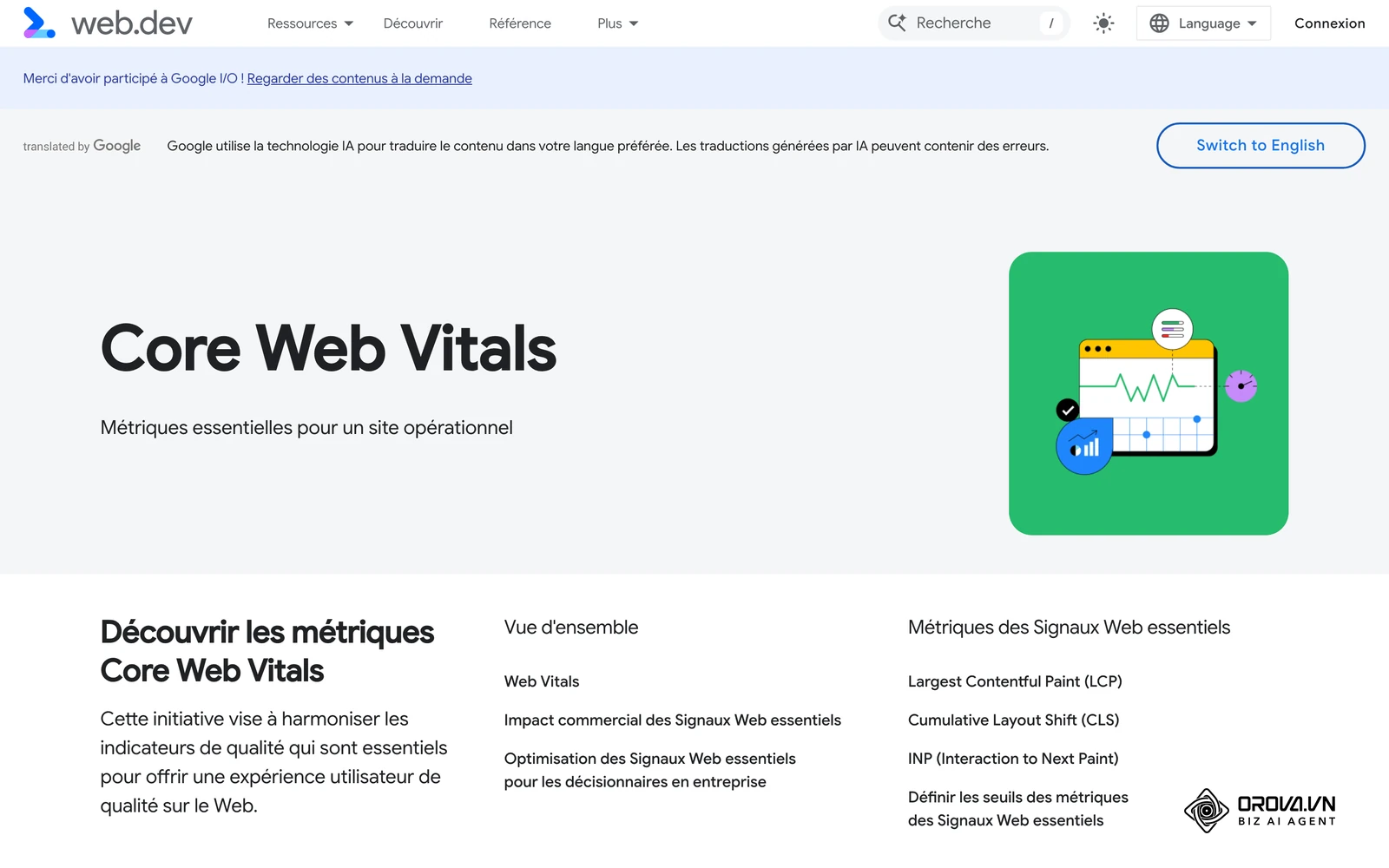The width and height of the screenshot is (1389, 868).
Task: Open the web.dev home wordmark
Action: [x=132, y=23]
